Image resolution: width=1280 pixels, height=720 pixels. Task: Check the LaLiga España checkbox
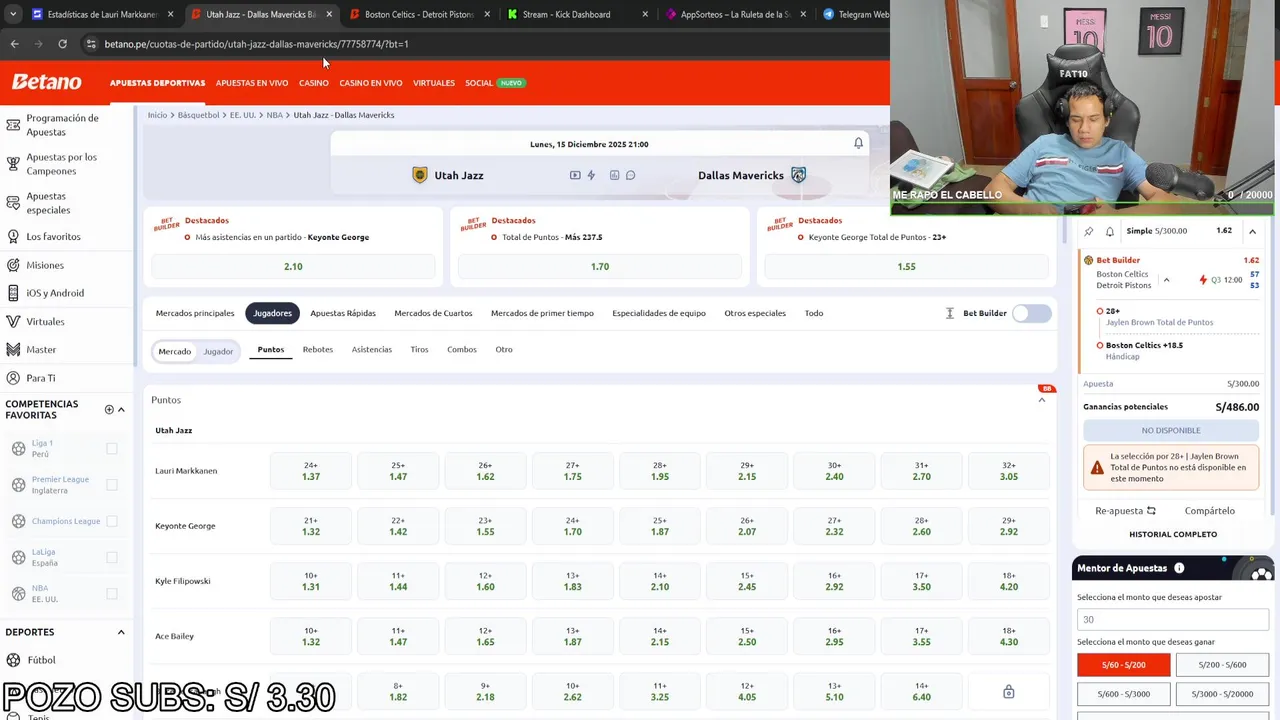112,557
